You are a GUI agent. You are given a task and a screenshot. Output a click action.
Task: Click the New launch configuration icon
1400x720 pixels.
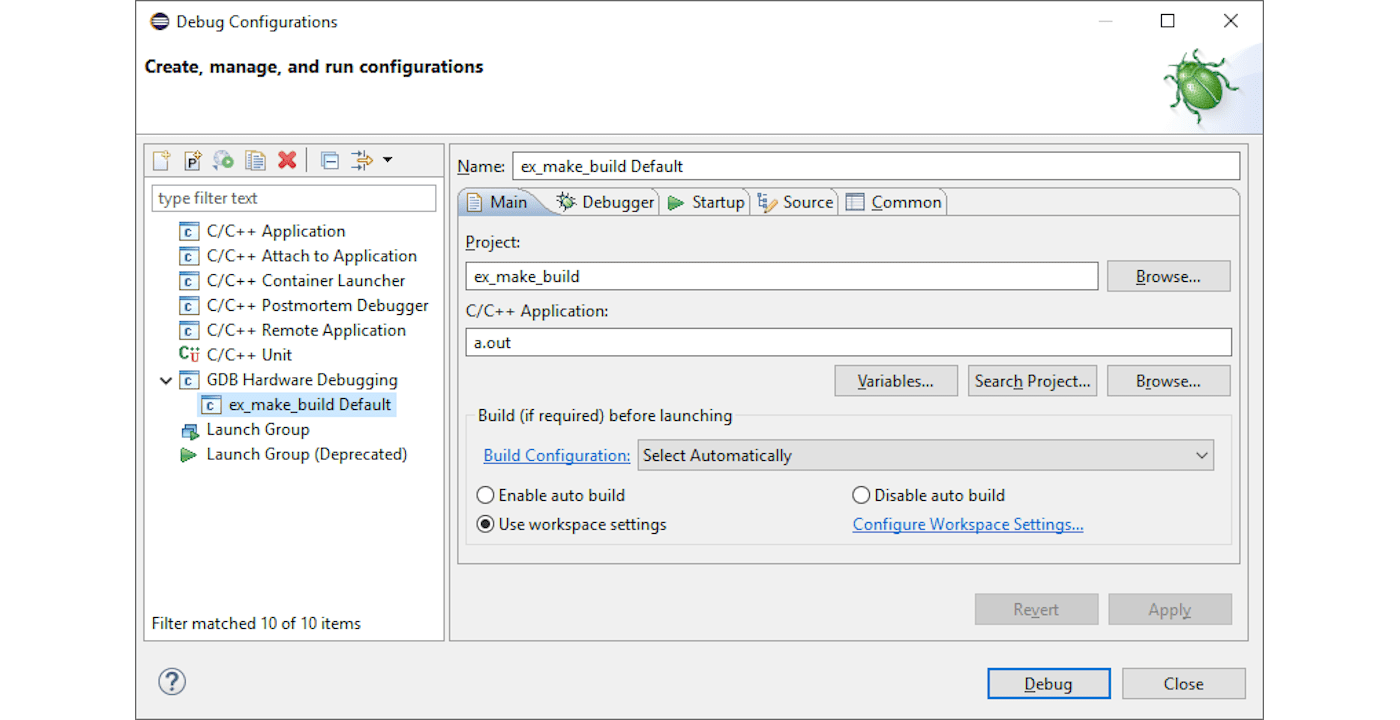161,161
